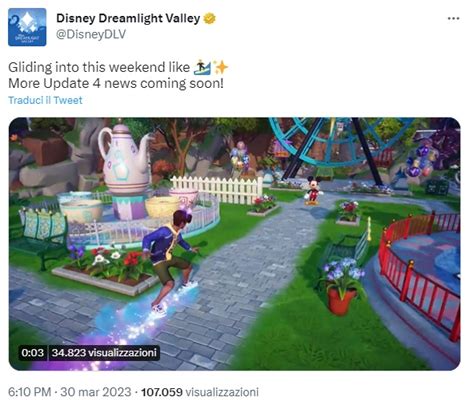Click Traduci il Tweet to translate
This screenshot has height=409, width=474.
click(x=45, y=100)
